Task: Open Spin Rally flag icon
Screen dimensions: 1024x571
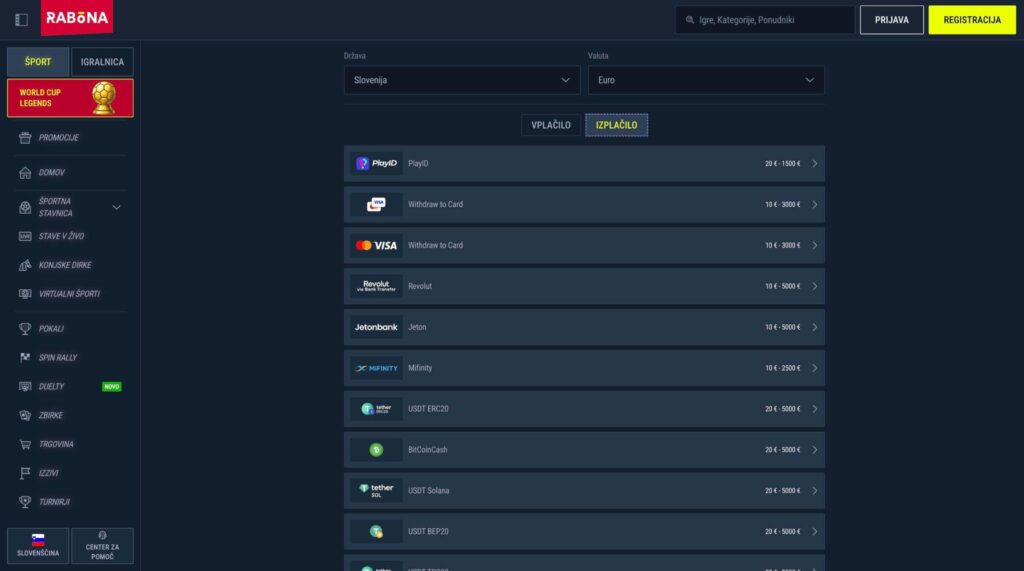Action: click(x=25, y=357)
